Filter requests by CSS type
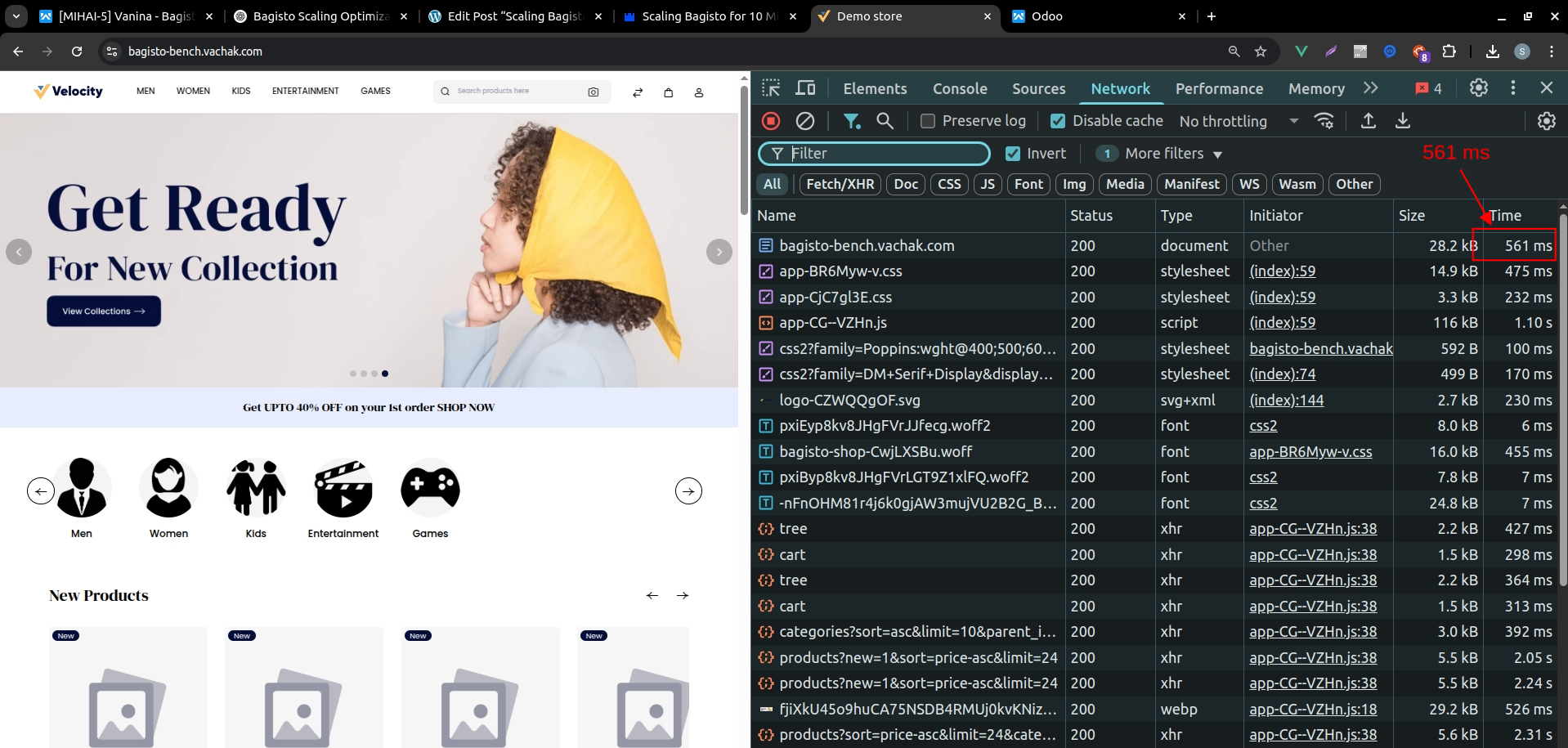The height and width of the screenshot is (748, 1568). pos(949,184)
